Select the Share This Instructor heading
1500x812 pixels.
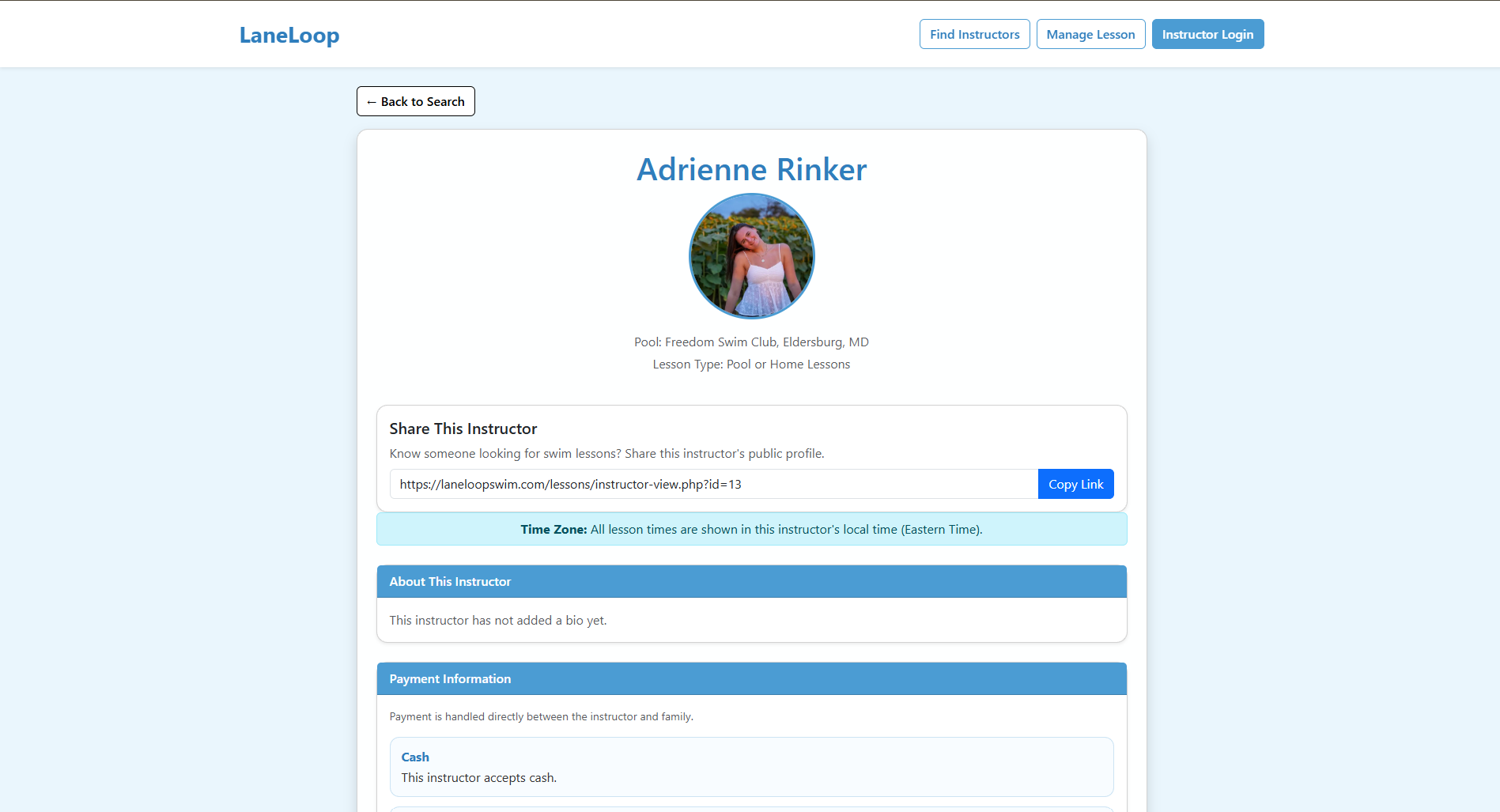click(463, 429)
